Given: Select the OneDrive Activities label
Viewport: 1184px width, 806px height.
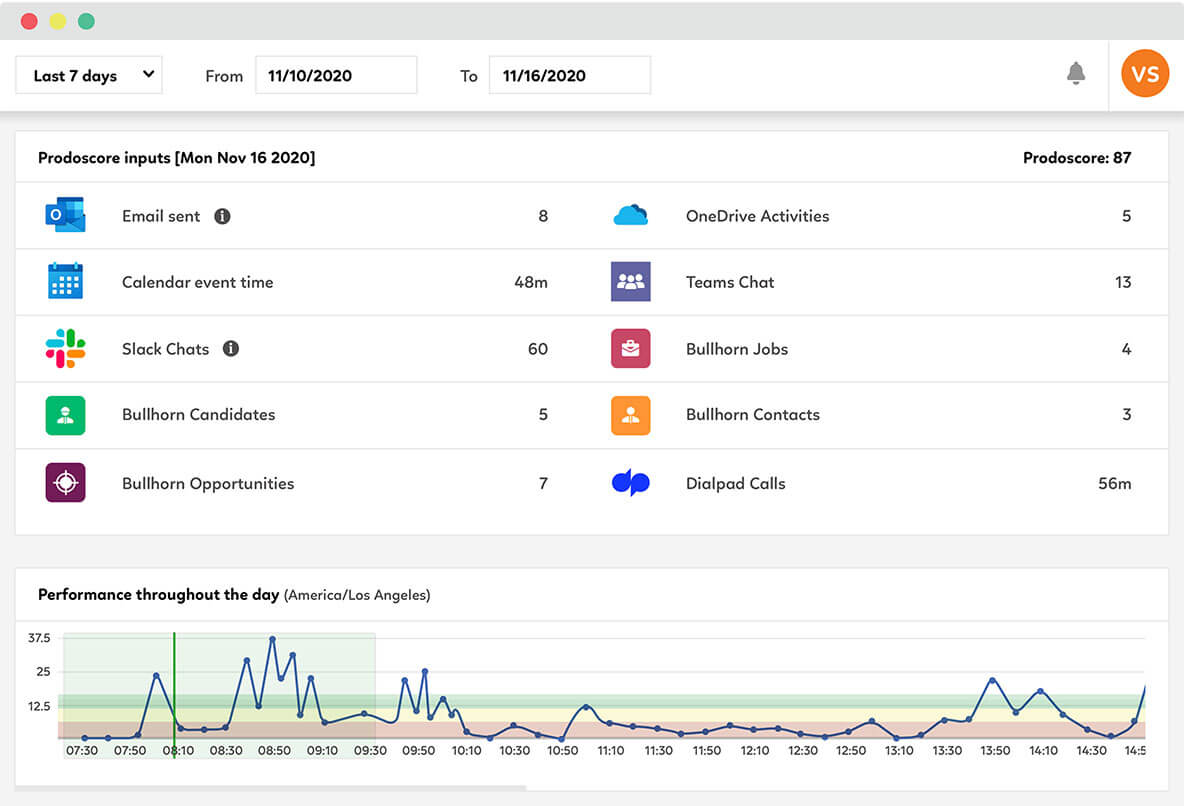Looking at the screenshot, I should [757, 216].
